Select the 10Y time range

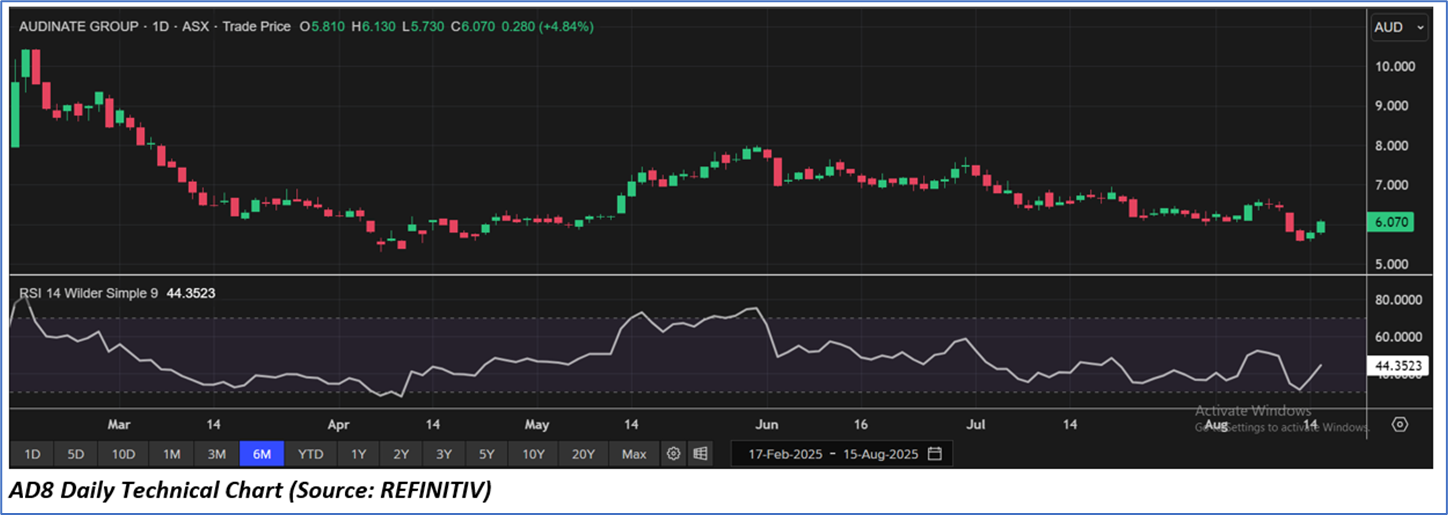point(533,454)
